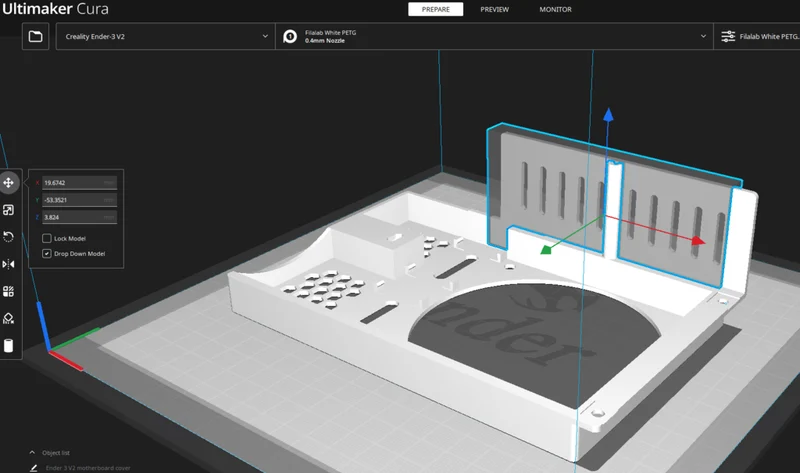The width and height of the screenshot is (800, 473).
Task: Select the Rotate tool
Action: [x=9, y=237]
